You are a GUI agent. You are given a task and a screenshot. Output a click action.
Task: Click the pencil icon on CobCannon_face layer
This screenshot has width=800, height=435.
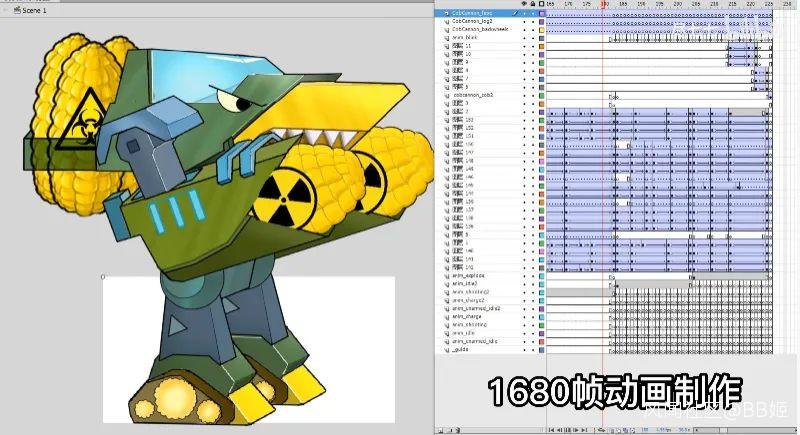pyautogui.click(x=515, y=14)
